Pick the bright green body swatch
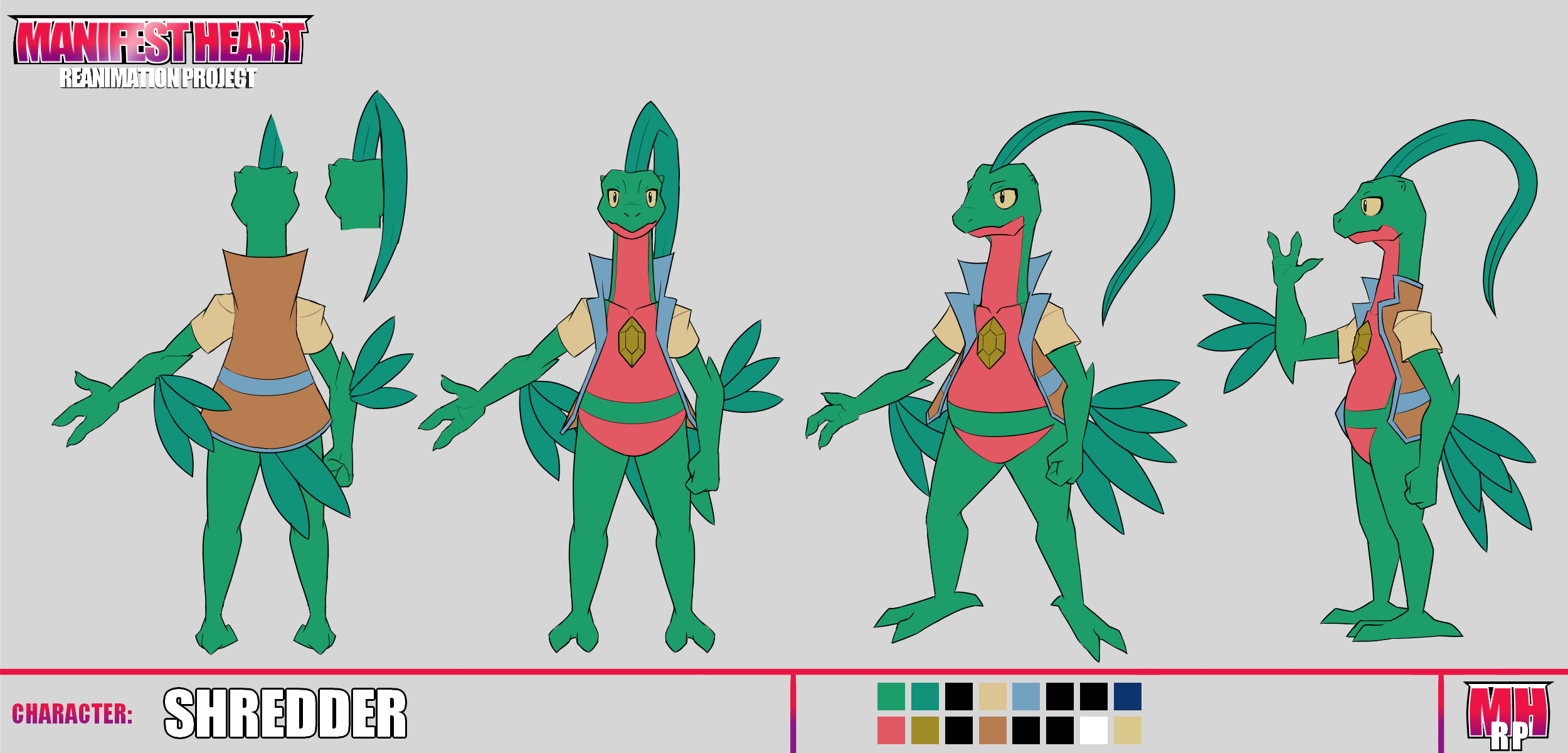This screenshot has height=753, width=1568. pos(891,697)
